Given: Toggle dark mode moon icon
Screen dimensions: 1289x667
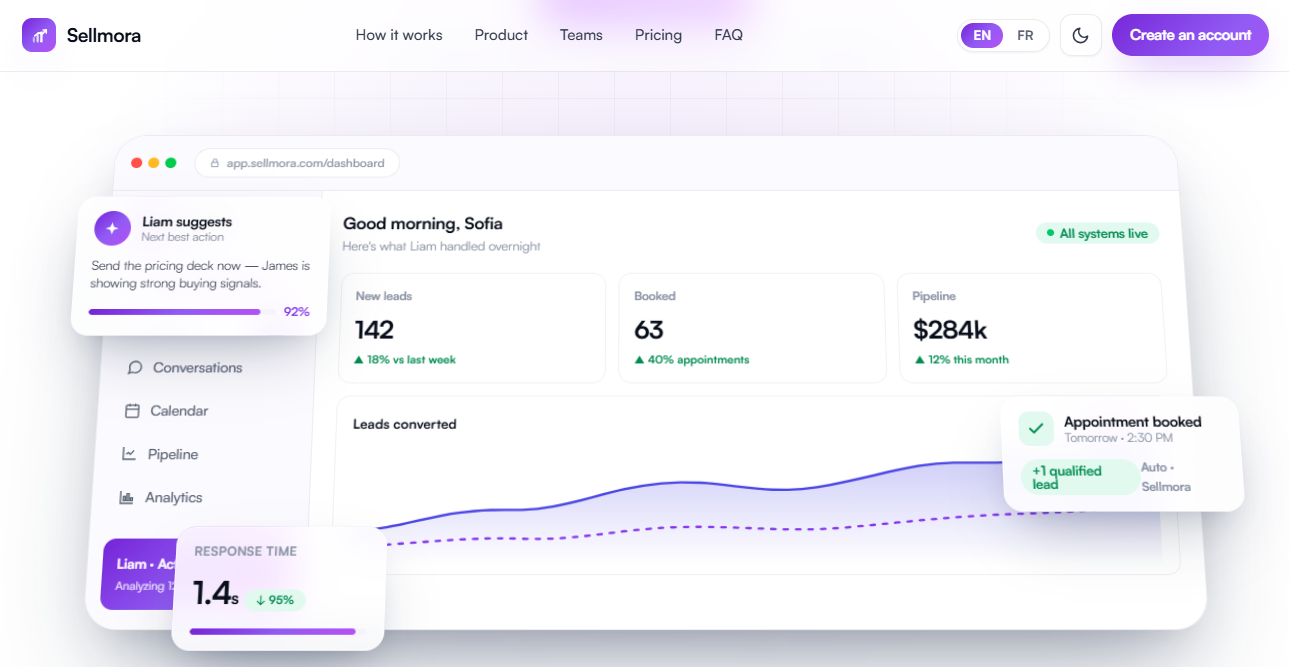Looking at the screenshot, I should (x=1080, y=35).
